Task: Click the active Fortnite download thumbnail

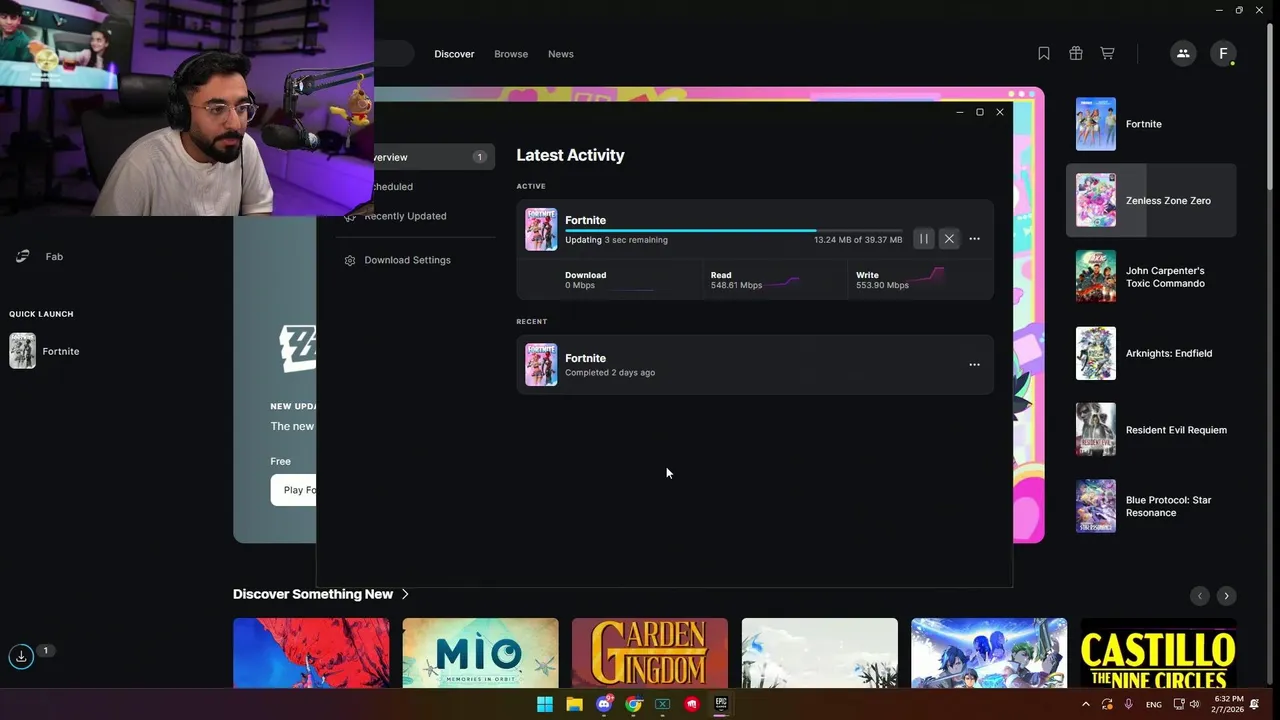Action: 541,229
